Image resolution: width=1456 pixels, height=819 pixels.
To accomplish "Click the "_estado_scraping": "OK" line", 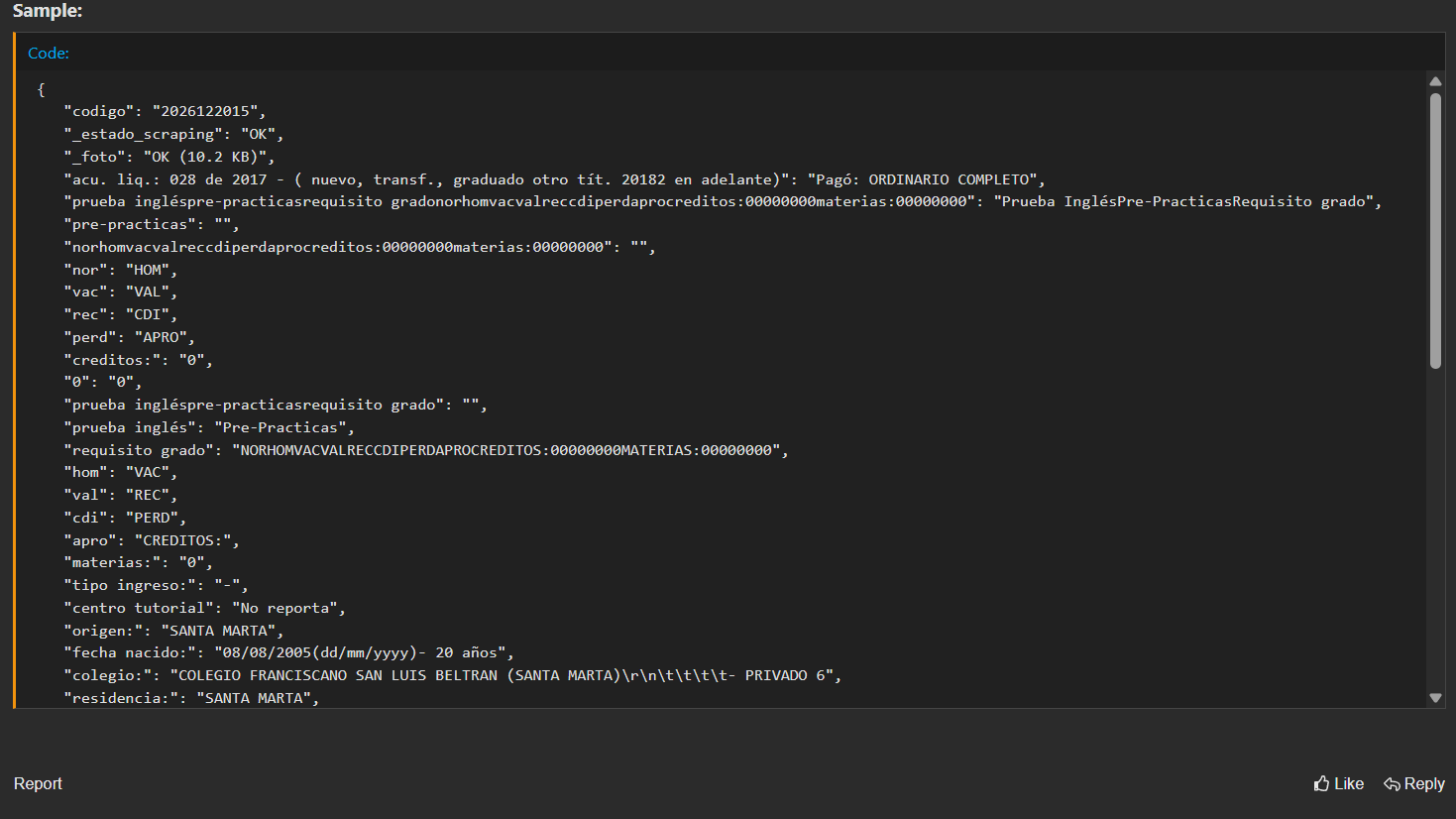I will click(x=173, y=134).
